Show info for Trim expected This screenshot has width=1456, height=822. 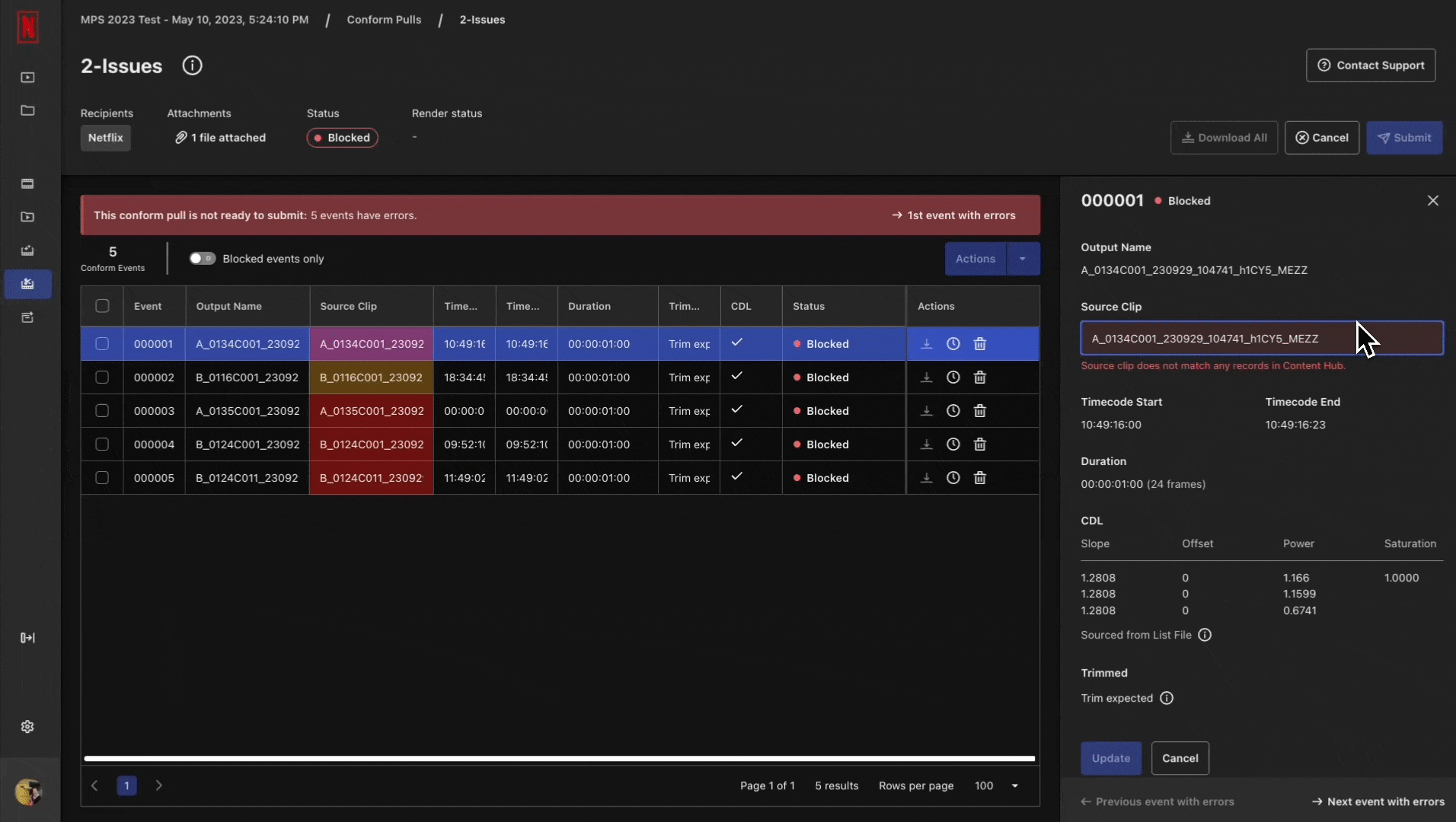click(x=1167, y=698)
